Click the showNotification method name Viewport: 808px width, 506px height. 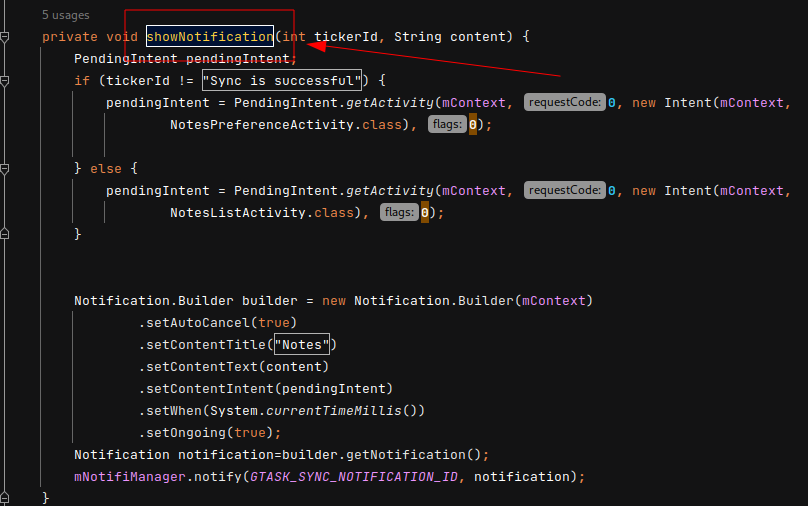coord(210,37)
